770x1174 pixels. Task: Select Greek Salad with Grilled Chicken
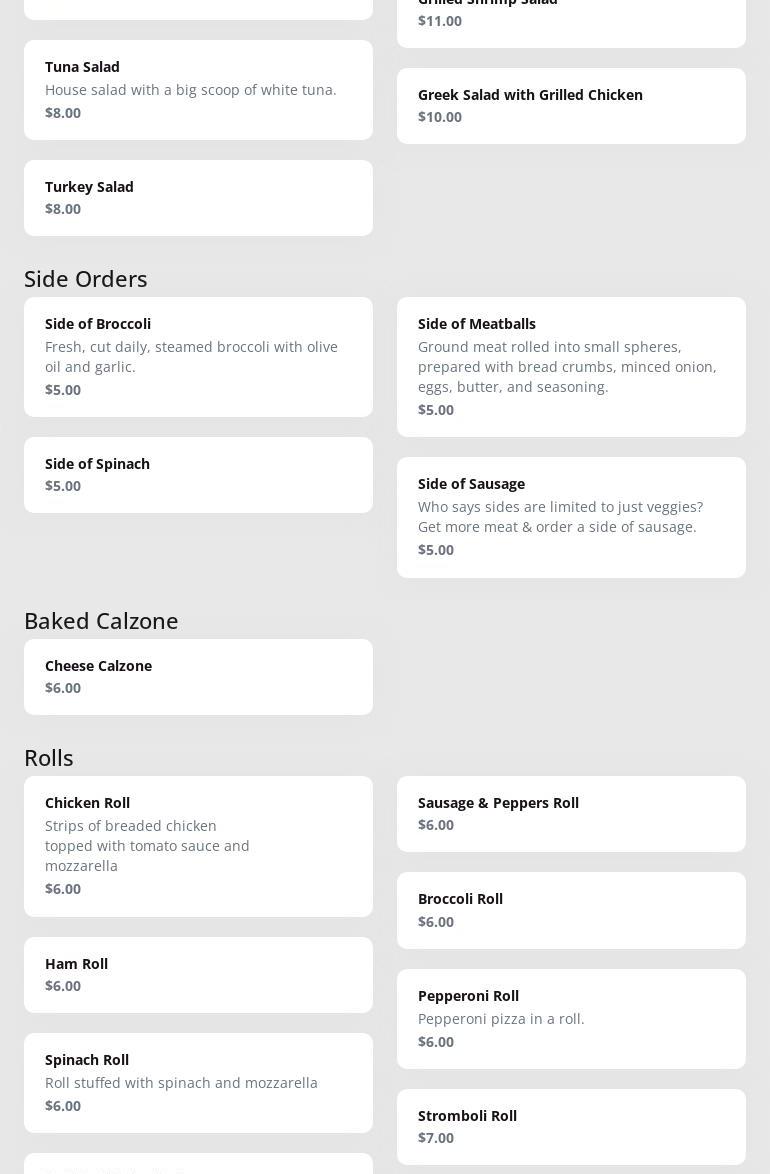570,105
